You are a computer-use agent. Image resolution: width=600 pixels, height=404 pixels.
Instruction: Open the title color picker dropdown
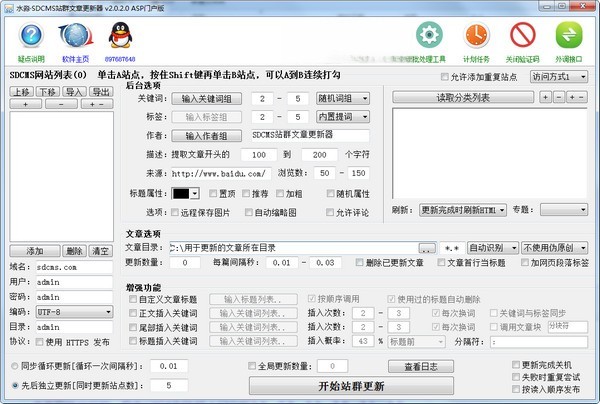click(x=185, y=194)
